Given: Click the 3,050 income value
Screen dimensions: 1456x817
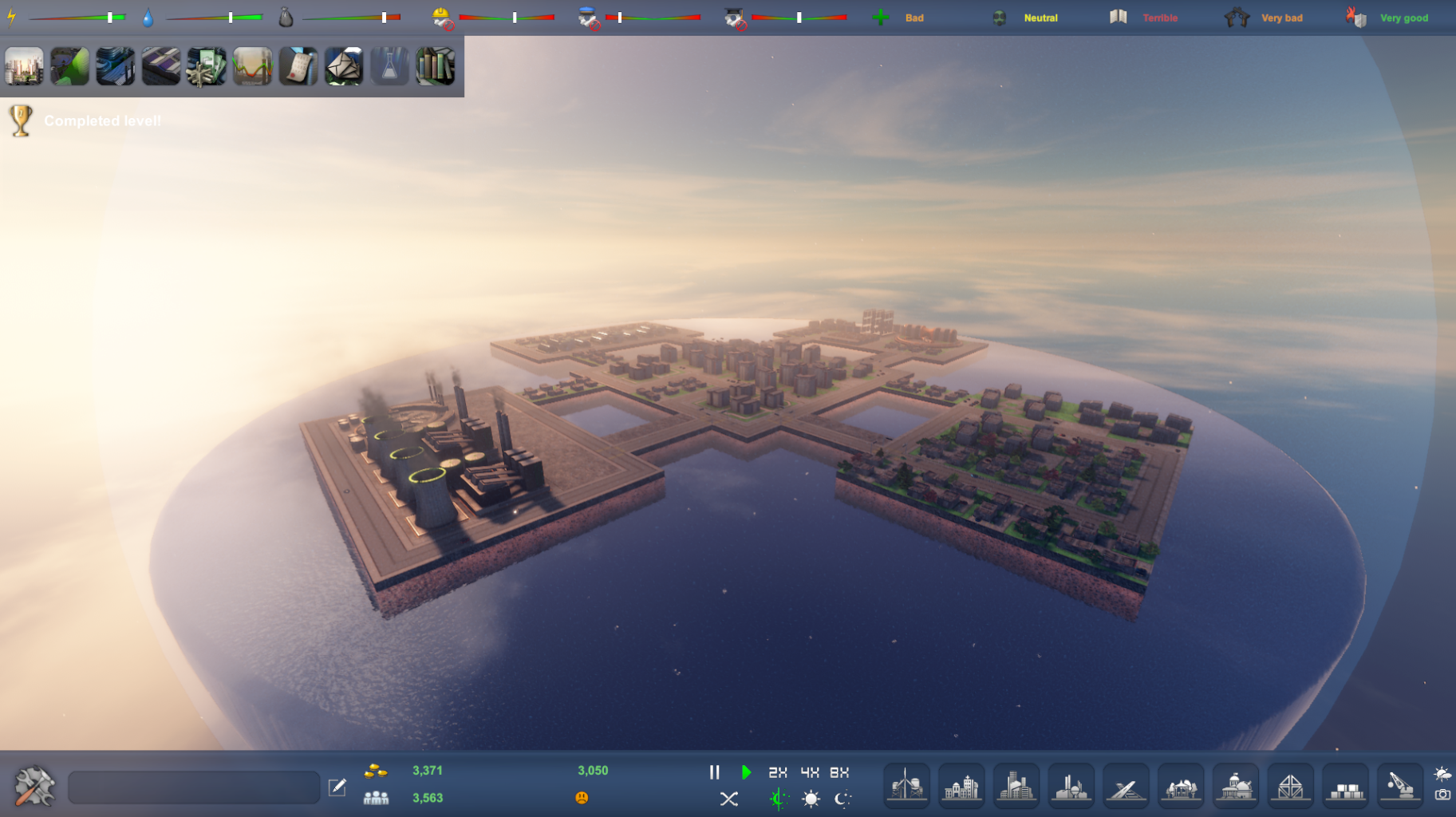Looking at the screenshot, I should [593, 771].
